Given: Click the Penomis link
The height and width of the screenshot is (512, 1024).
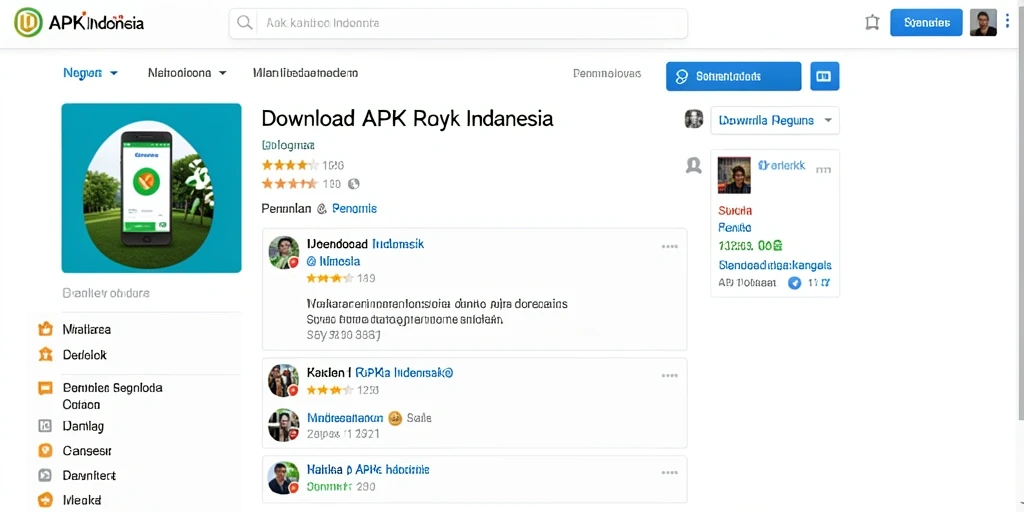Looking at the screenshot, I should (x=354, y=209).
